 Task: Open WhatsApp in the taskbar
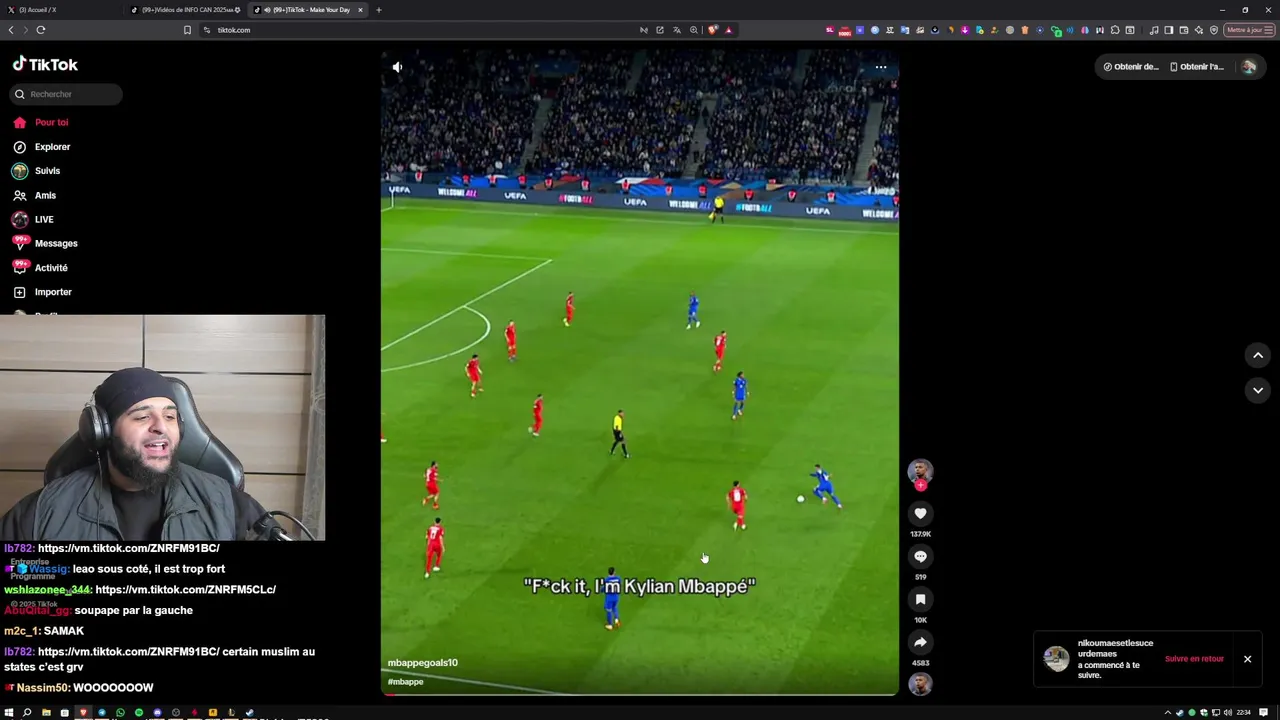pos(120,713)
